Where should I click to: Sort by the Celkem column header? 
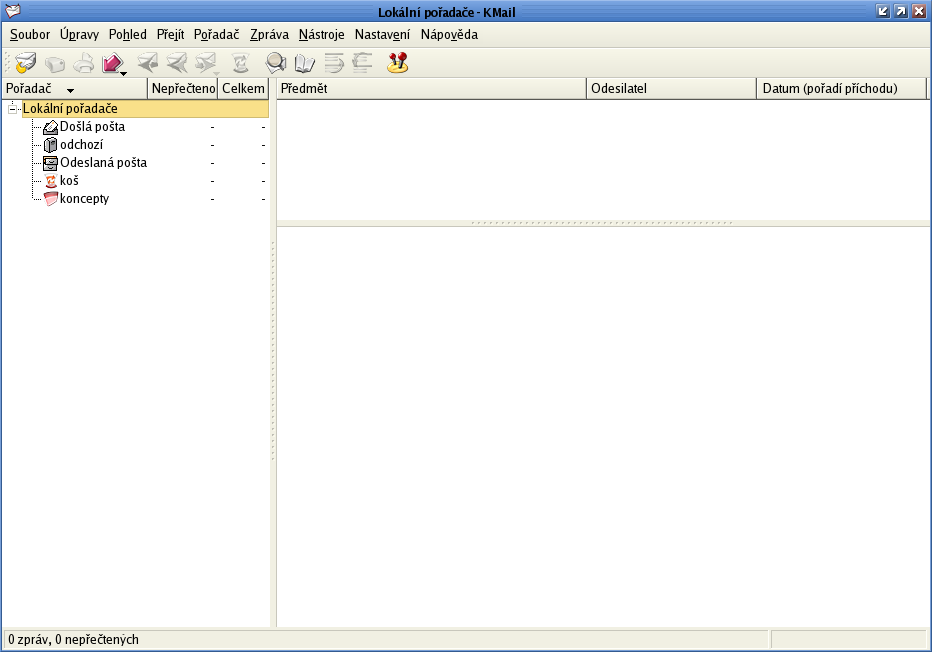[243, 89]
